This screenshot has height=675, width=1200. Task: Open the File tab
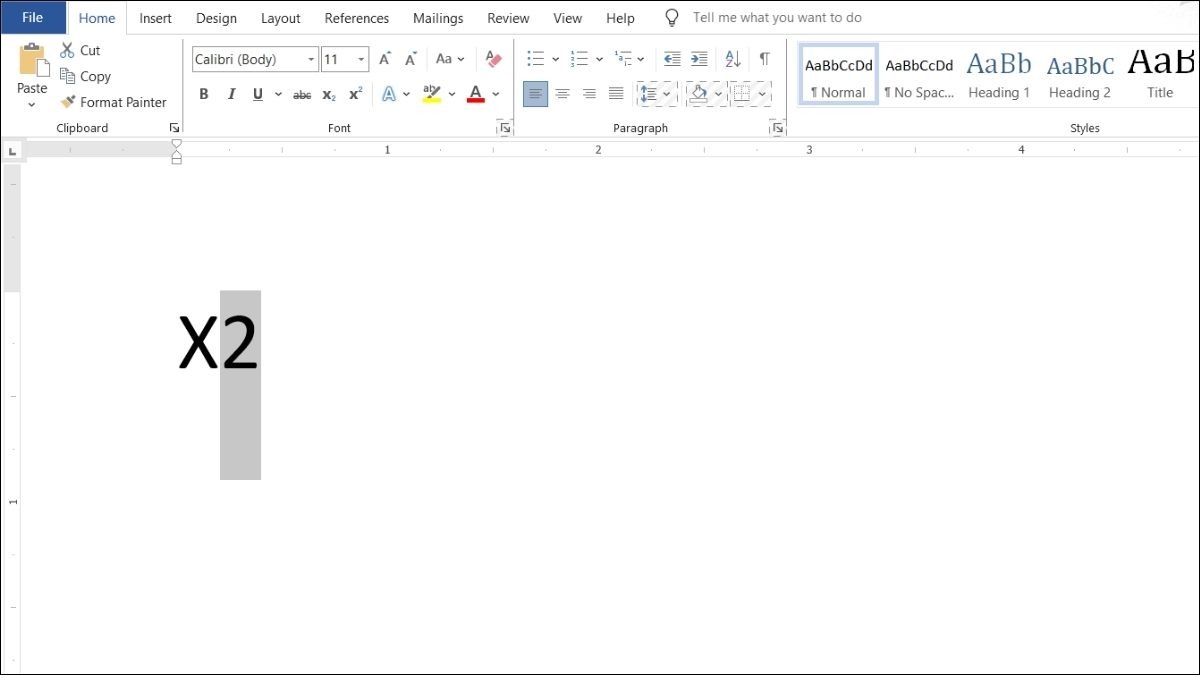click(33, 18)
